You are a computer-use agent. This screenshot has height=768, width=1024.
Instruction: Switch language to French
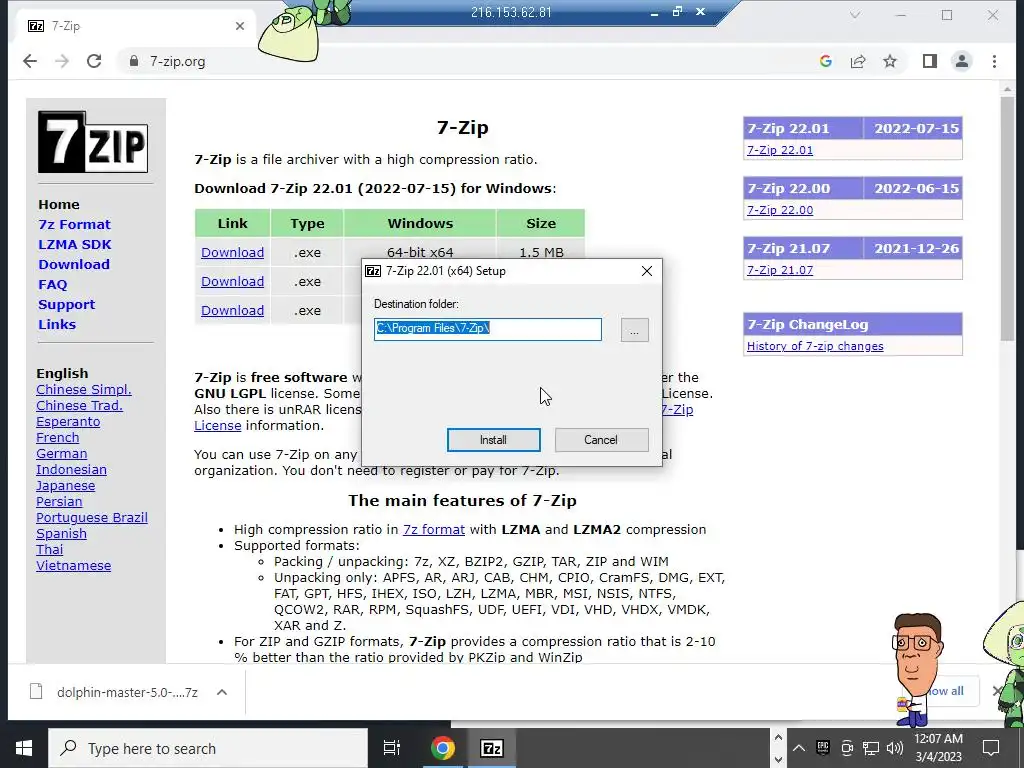[x=57, y=438]
